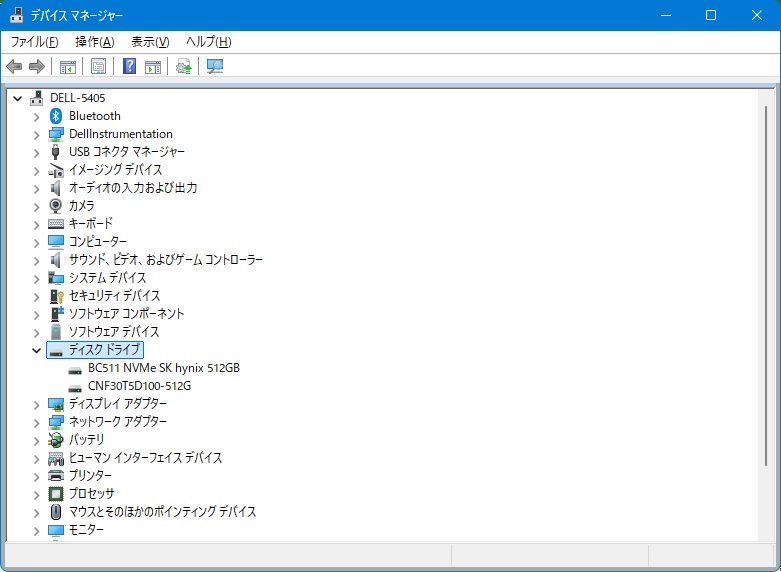Expand the イメージング デバイス category
The image size is (781, 572).
[36, 171]
